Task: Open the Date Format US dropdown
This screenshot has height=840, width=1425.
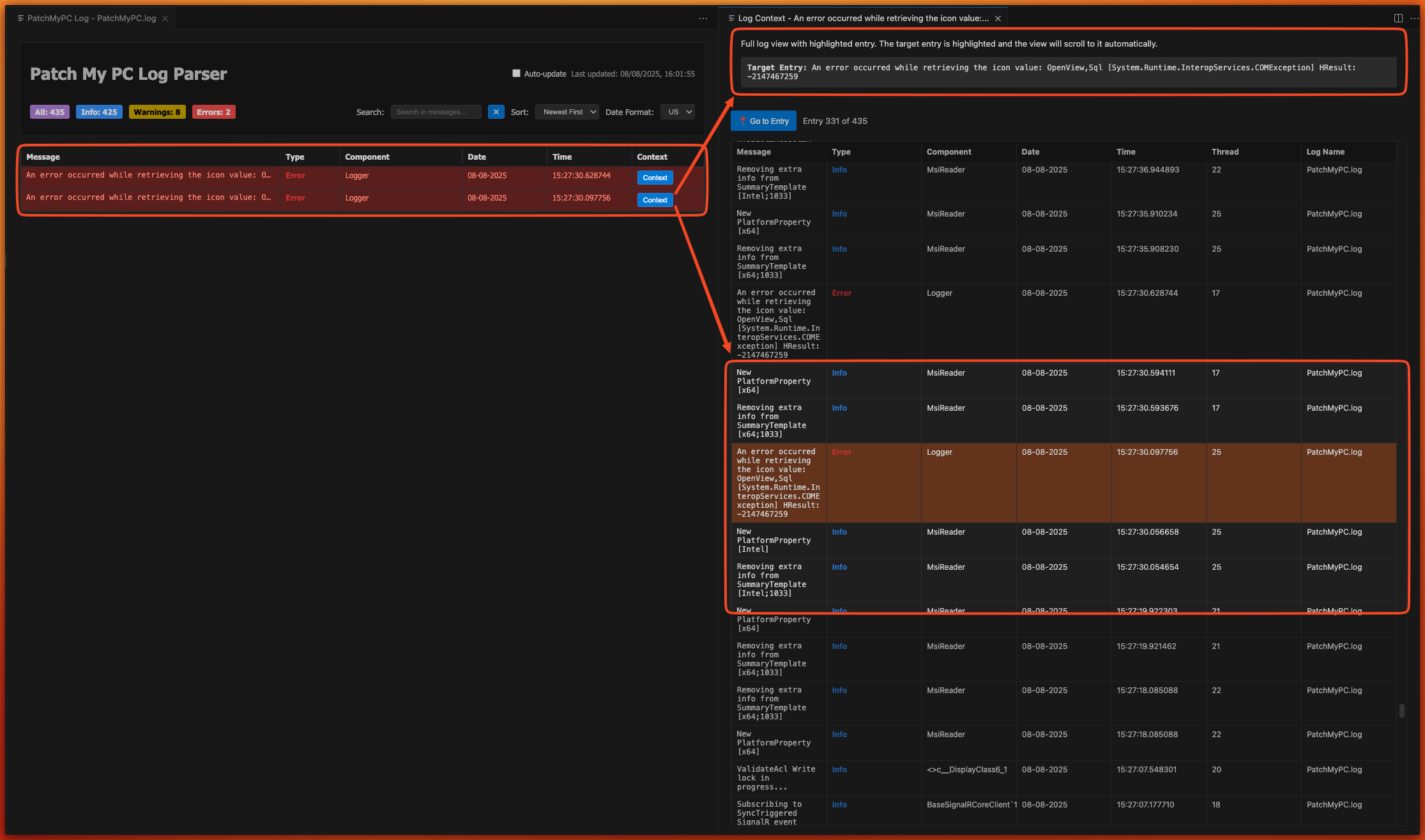Action: click(x=678, y=112)
